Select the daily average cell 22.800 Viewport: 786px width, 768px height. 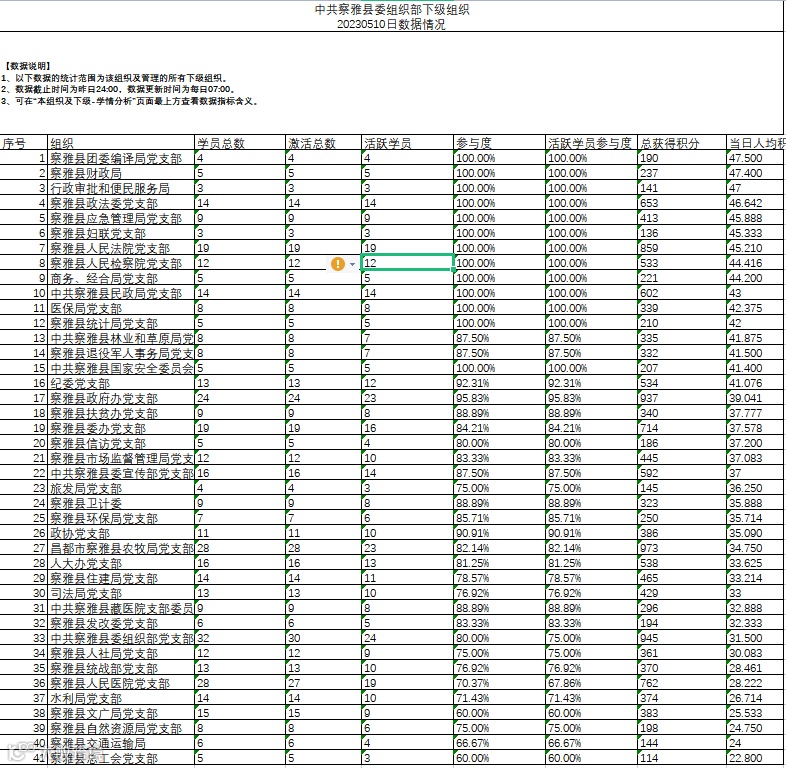(x=755, y=758)
